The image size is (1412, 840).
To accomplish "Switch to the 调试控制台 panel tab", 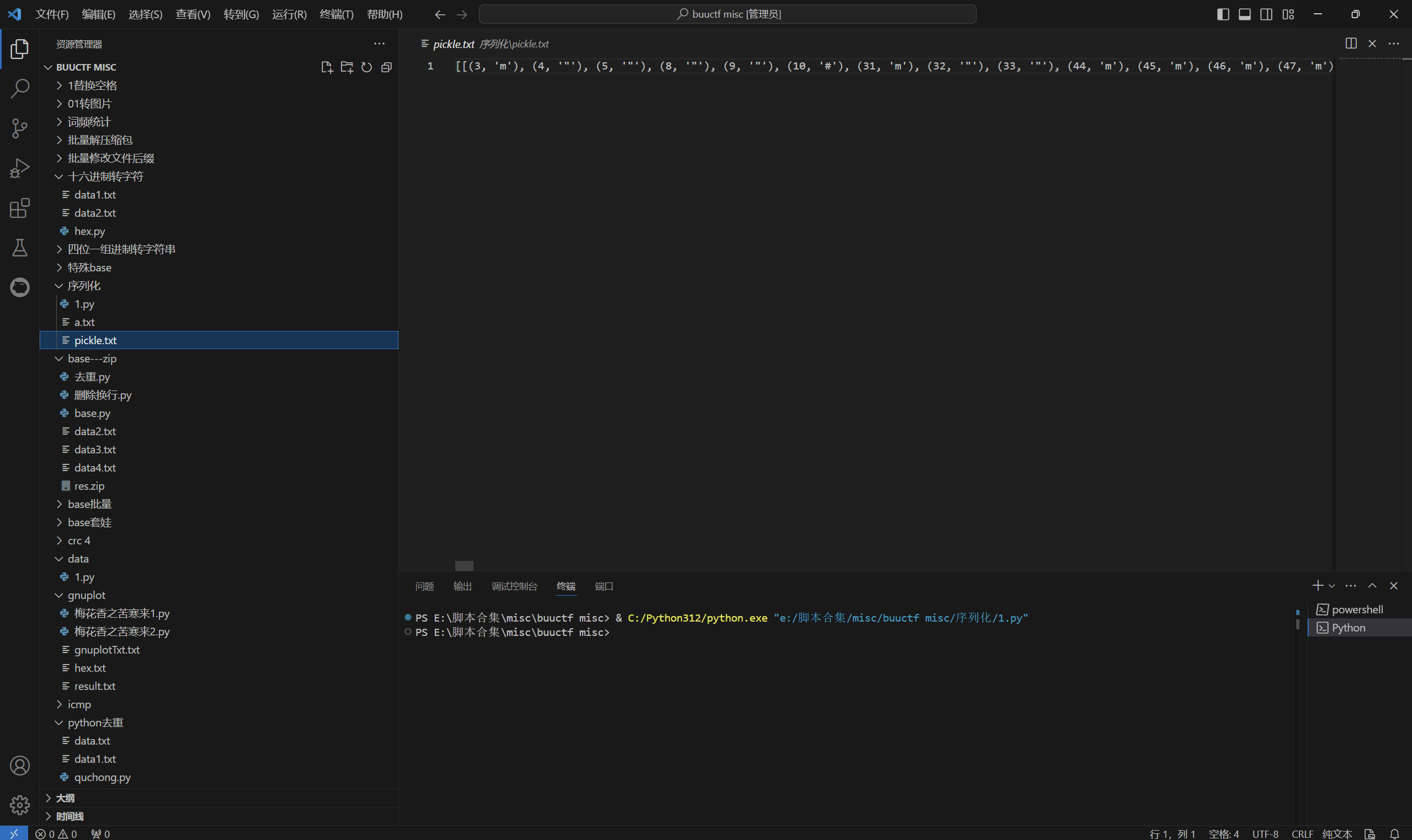I will click(x=514, y=586).
